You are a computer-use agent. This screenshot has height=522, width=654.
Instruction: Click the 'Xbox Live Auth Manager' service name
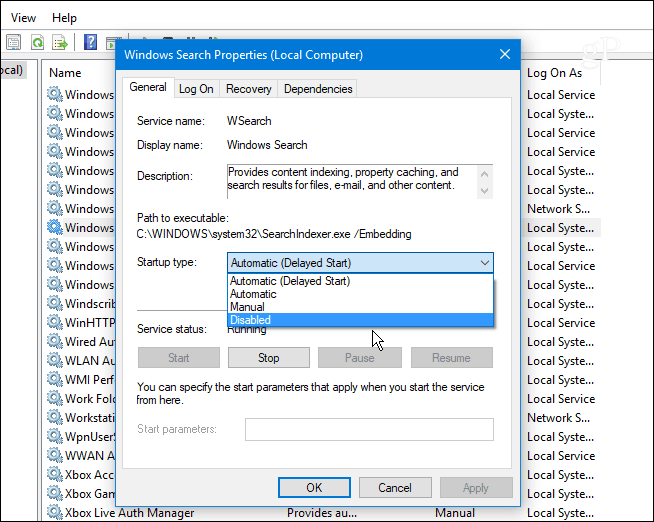(130, 512)
